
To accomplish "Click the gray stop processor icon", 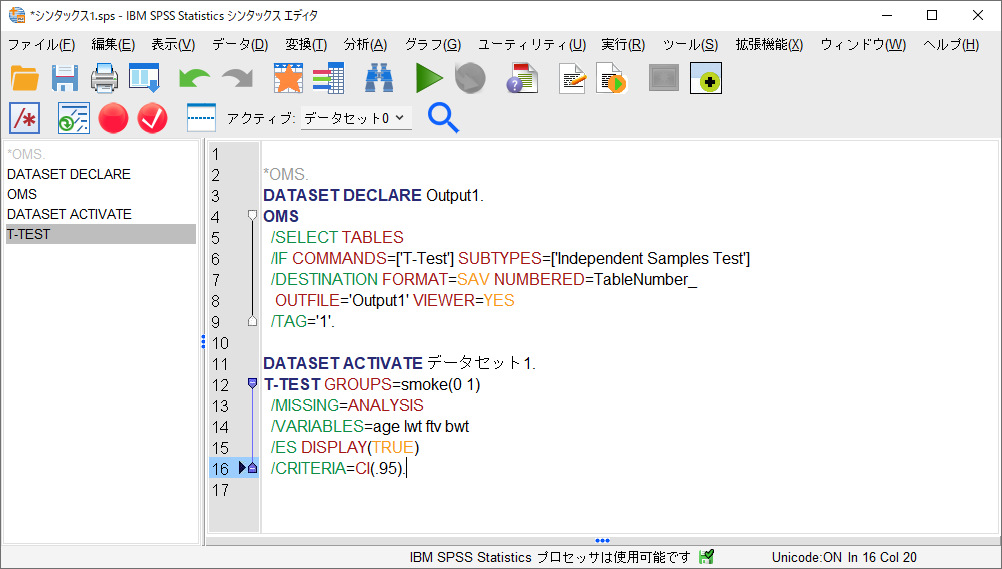I will pyautogui.click(x=470, y=79).
